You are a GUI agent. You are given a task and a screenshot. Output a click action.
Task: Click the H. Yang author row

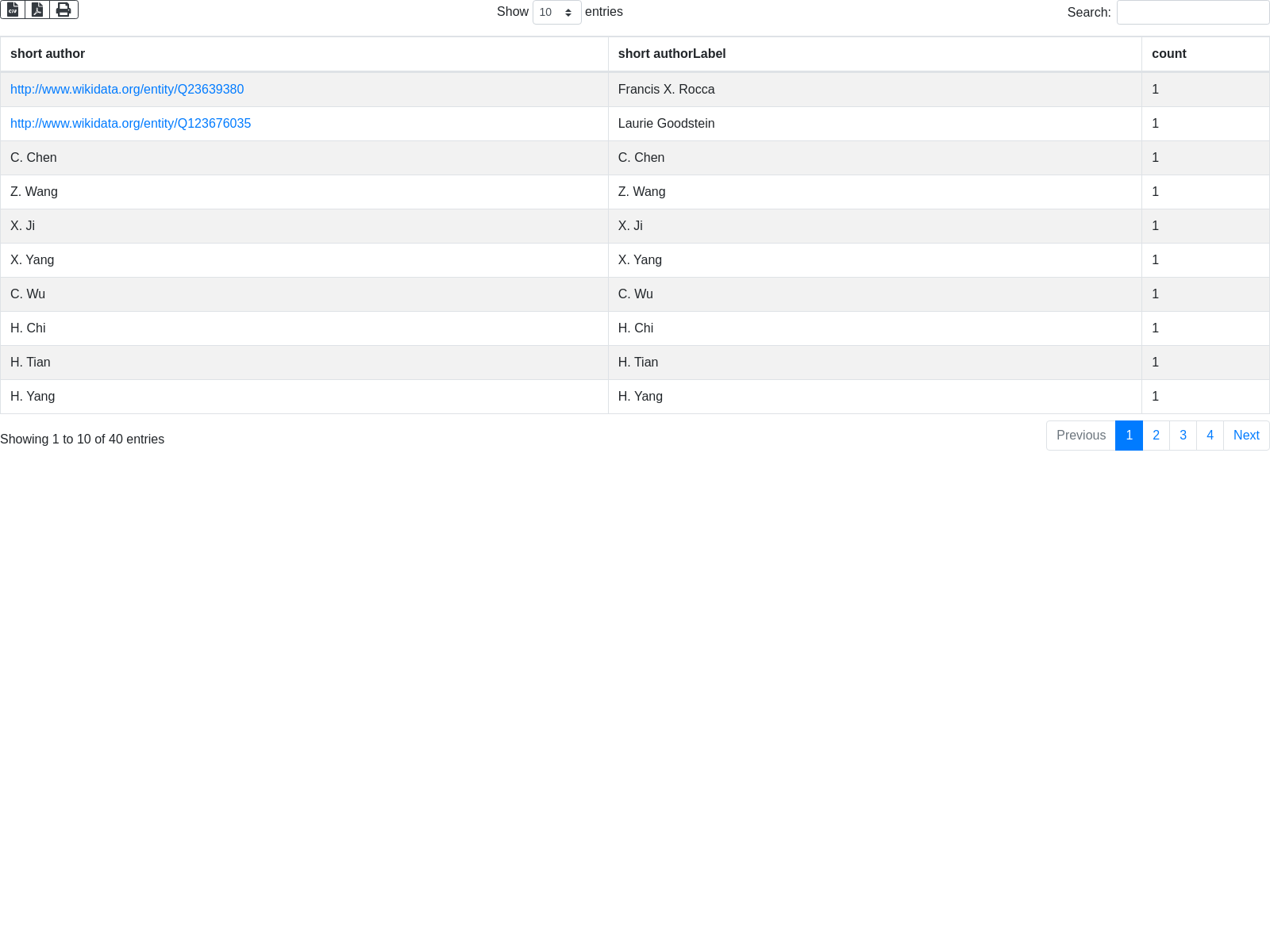click(x=33, y=397)
